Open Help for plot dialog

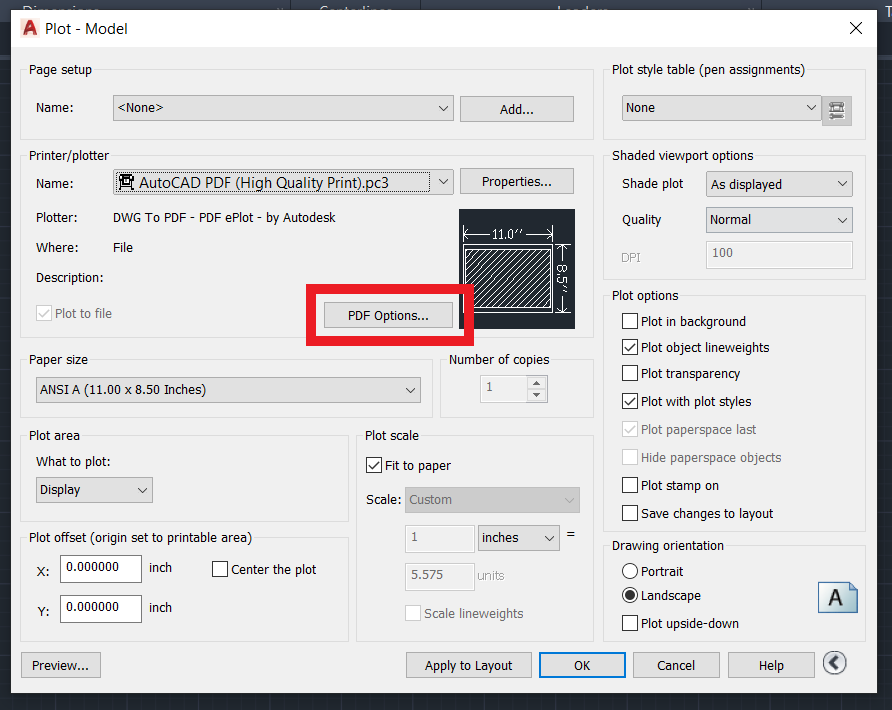[x=771, y=666]
